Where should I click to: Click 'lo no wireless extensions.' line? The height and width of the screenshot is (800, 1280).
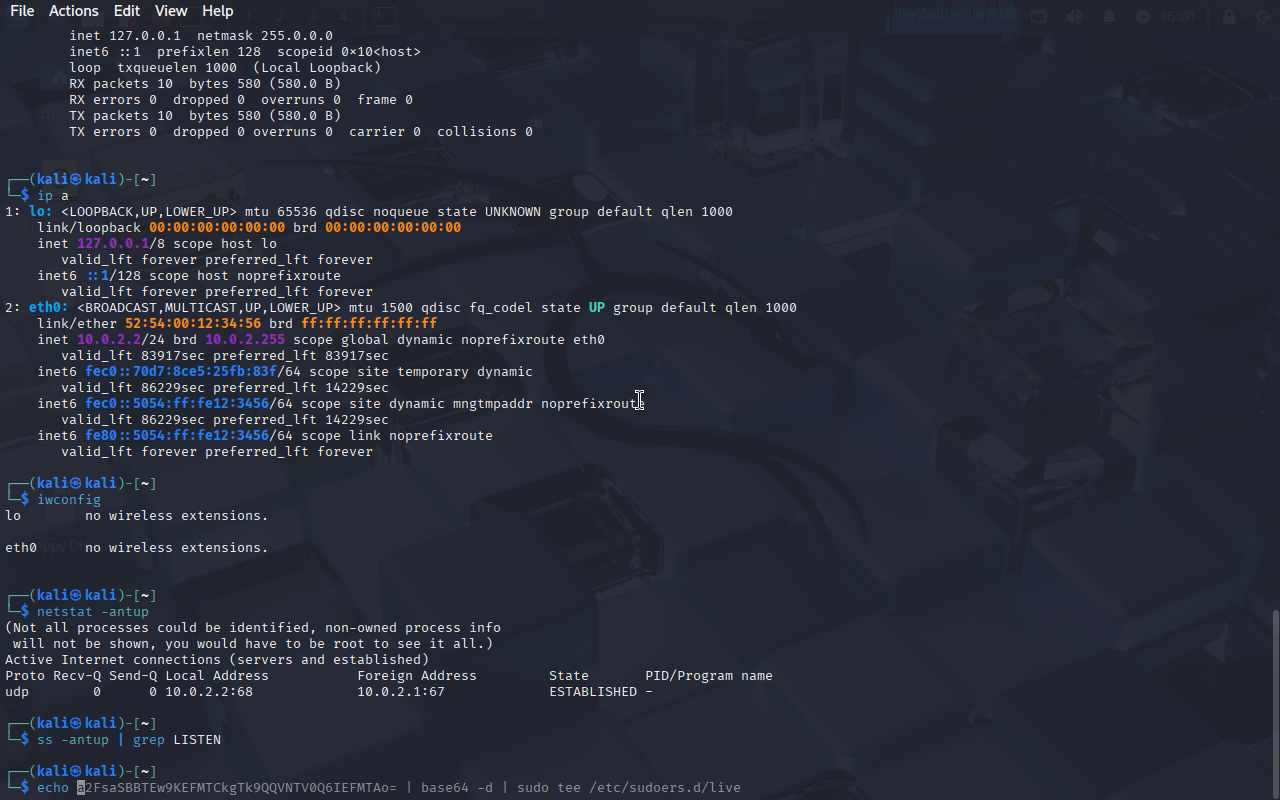137,515
